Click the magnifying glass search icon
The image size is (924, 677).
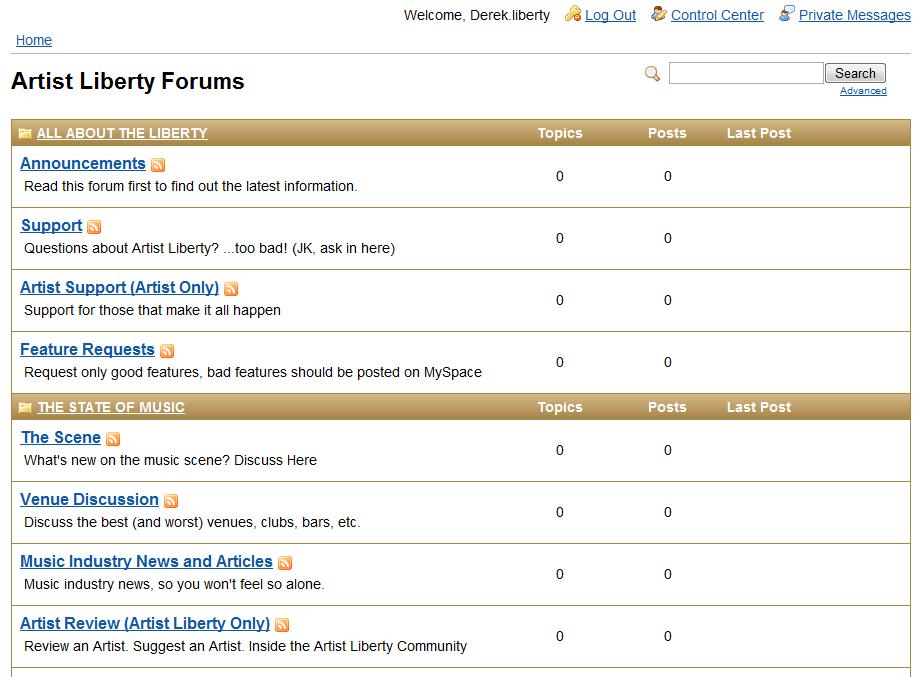(652, 74)
